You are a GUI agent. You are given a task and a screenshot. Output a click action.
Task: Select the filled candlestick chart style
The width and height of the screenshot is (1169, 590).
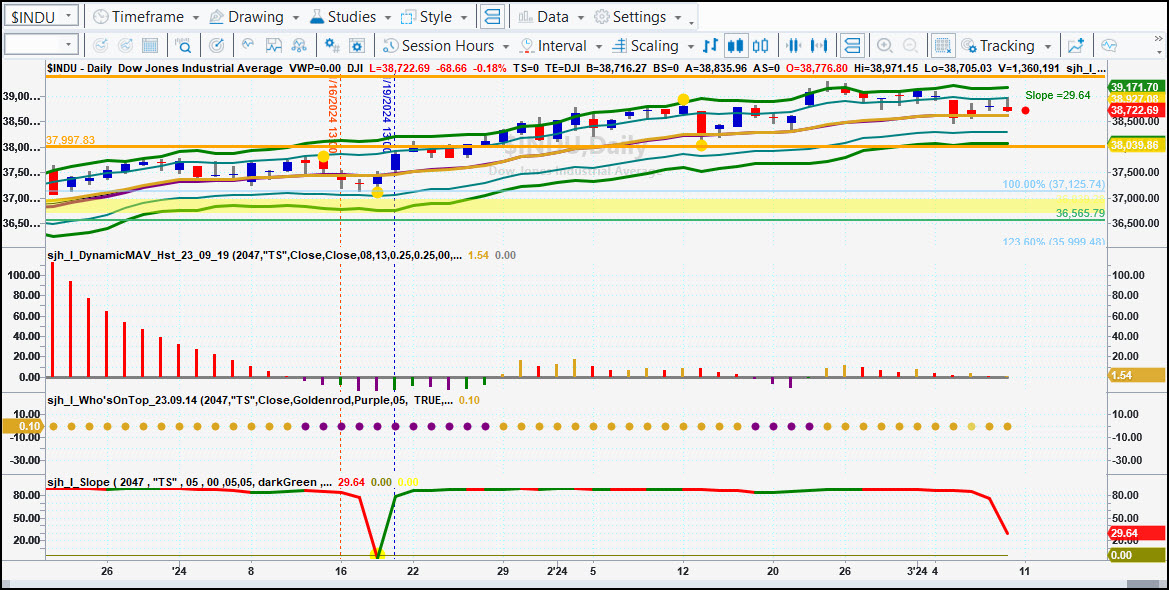[x=736, y=45]
